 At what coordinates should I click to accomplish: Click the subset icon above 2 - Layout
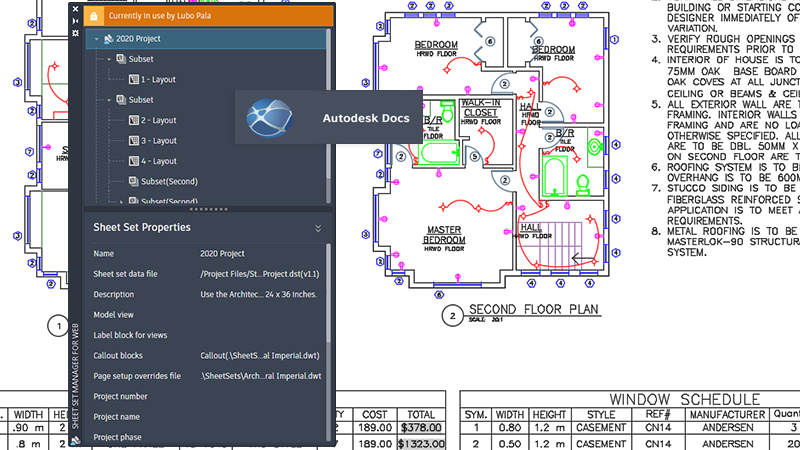121,100
